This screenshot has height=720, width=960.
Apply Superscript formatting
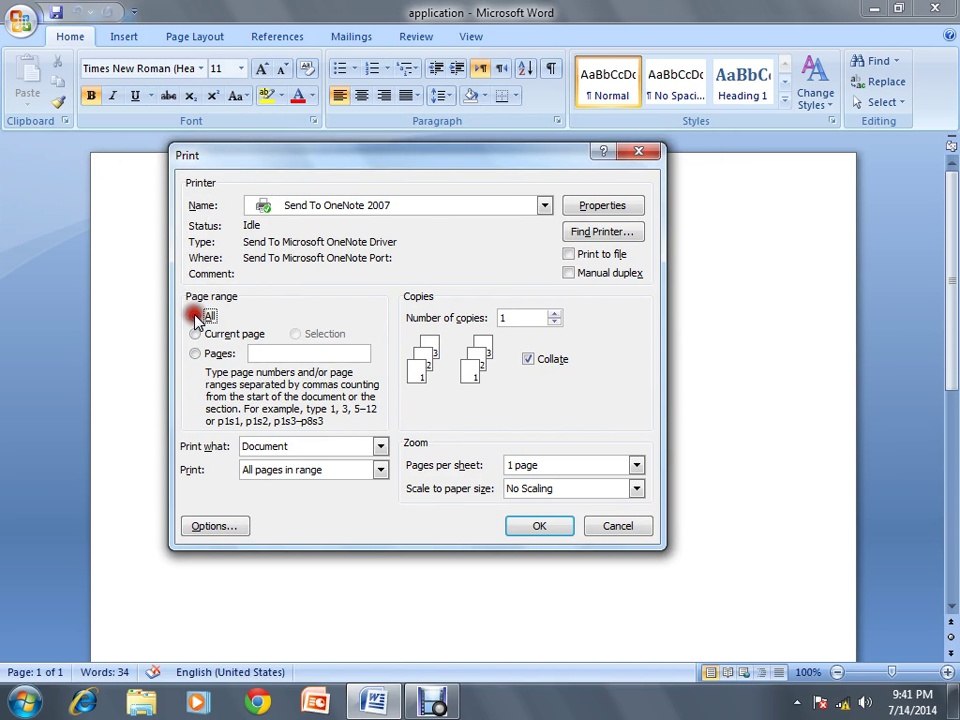click(212, 96)
